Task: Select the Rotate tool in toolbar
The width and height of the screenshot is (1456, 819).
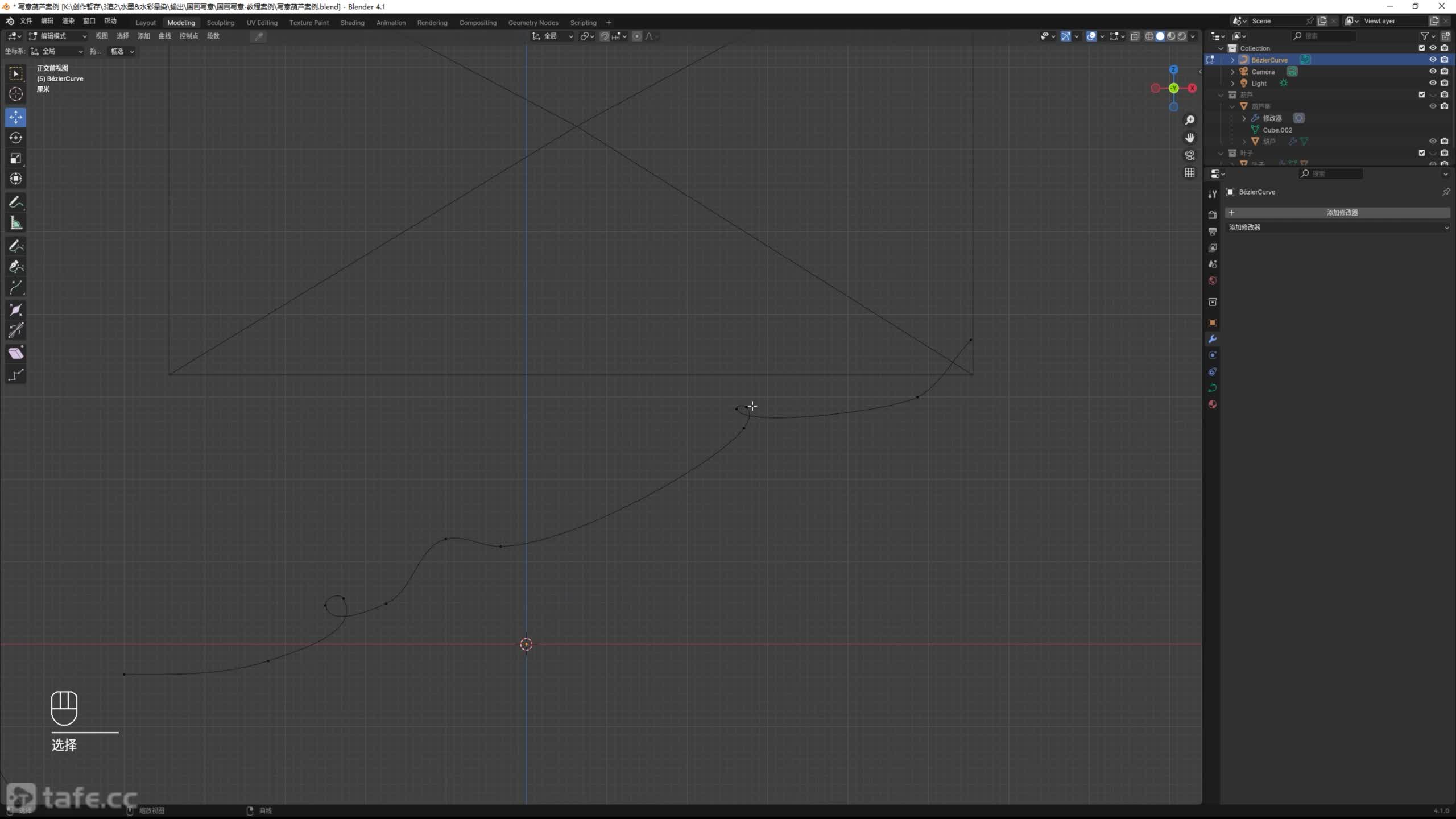Action: [16, 138]
